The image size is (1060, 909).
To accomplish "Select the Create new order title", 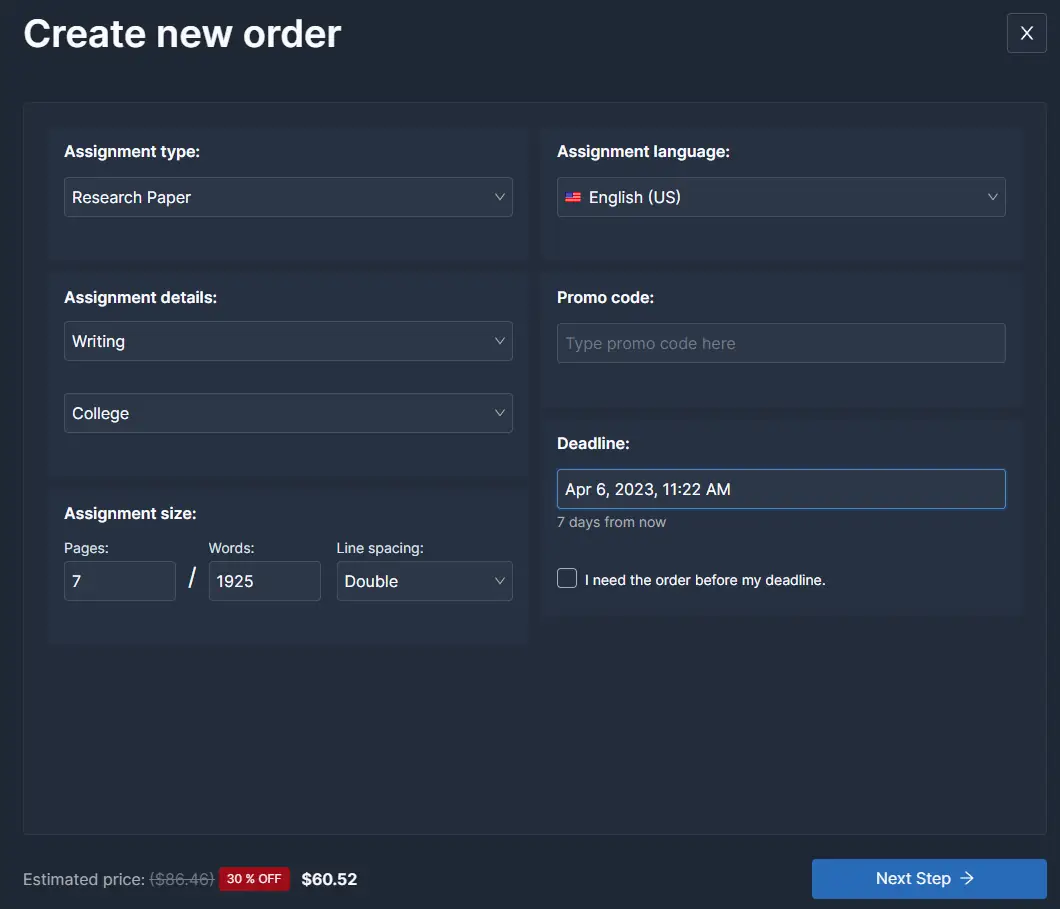I will (182, 33).
